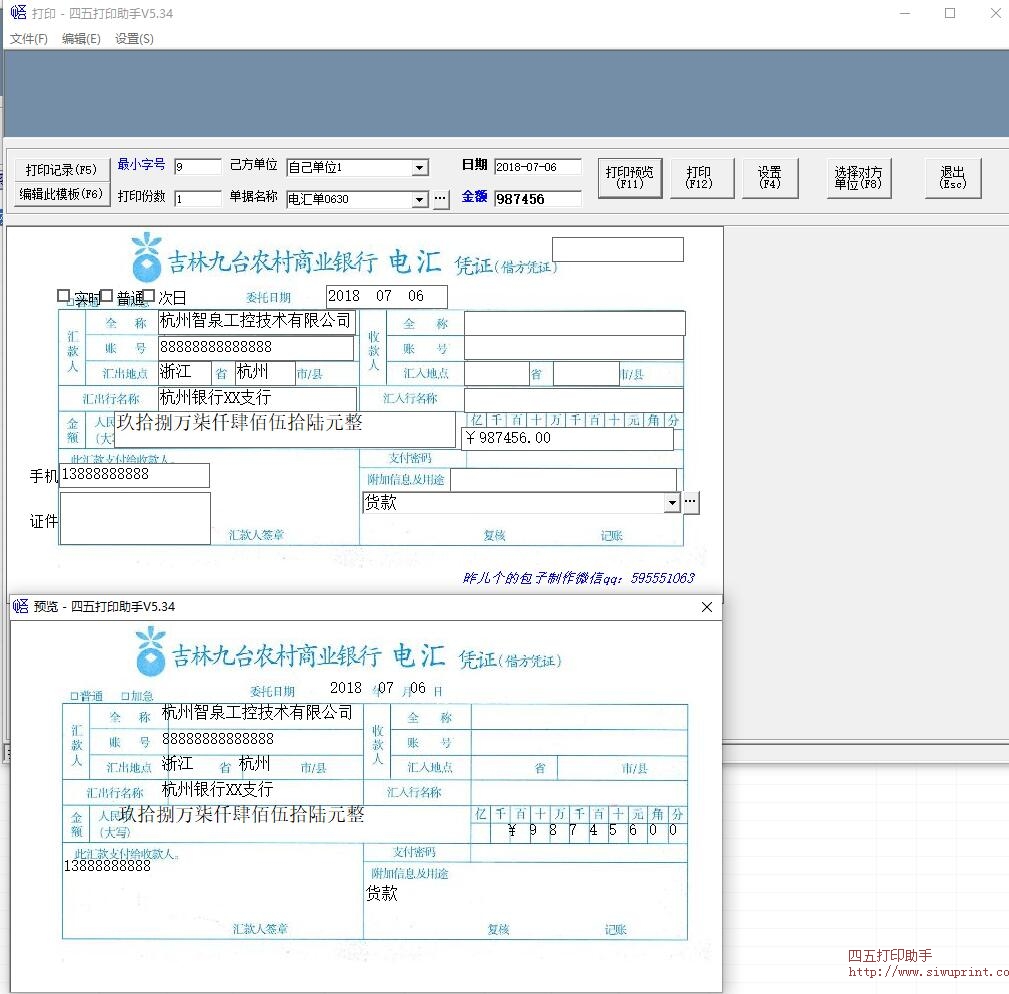Open the 设置(S) menu
The image size is (1009, 994).
(x=134, y=39)
